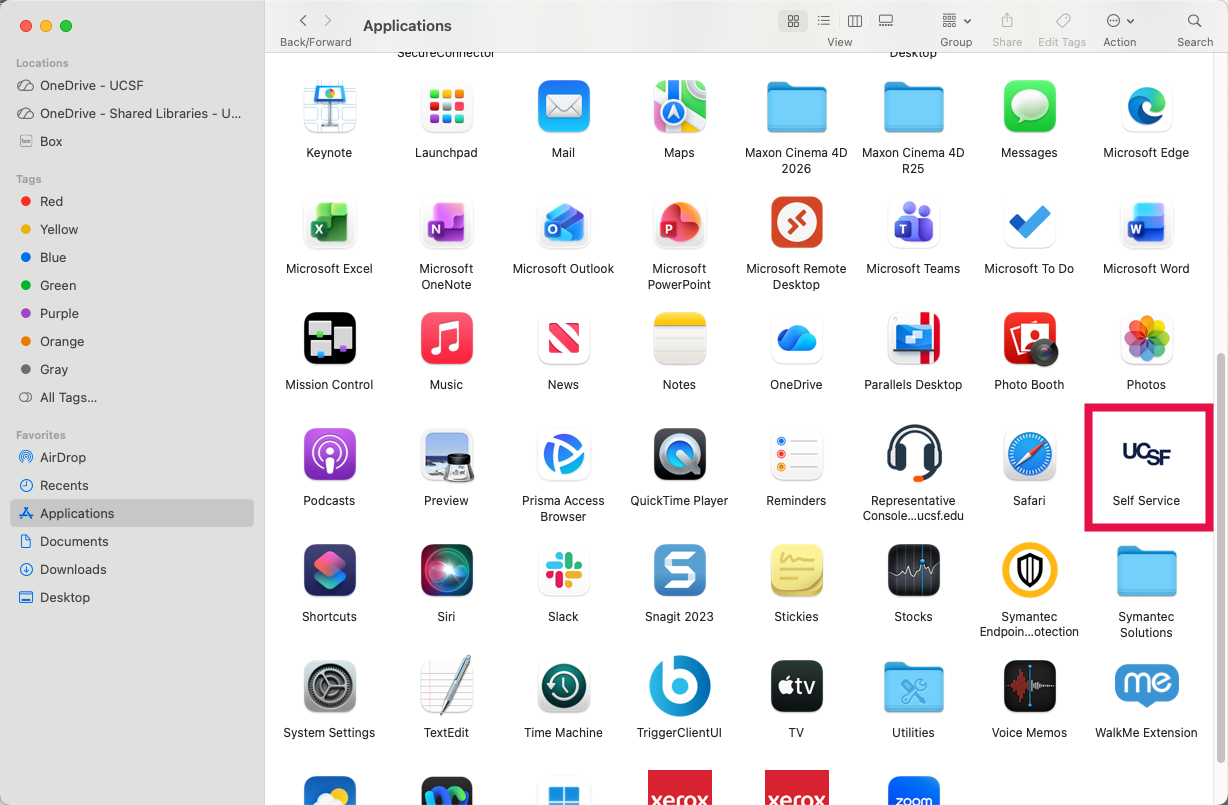Open Symantec Endpoint Protection app
The width and height of the screenshot is (1228, 805).
point(1029,570)
